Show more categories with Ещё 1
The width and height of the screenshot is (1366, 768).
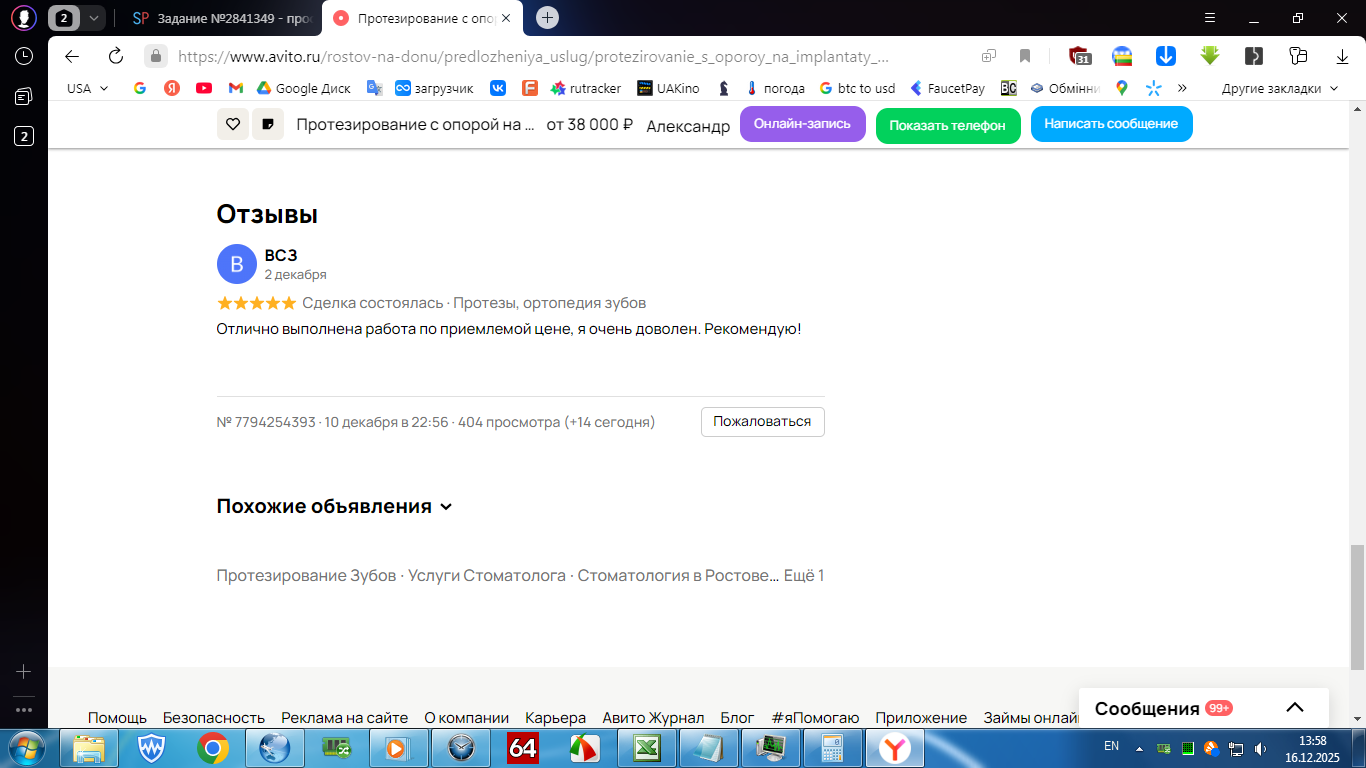coord(804,576)
